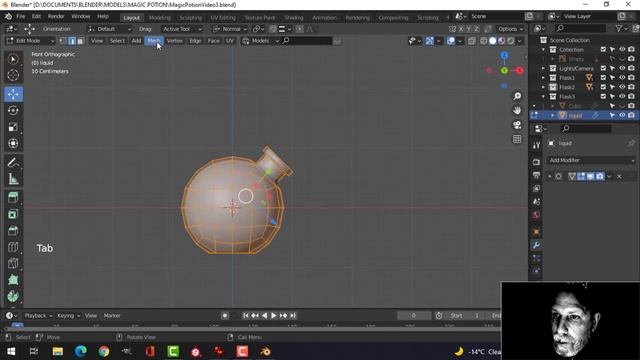The image size is (640, 360).
Task: Switch to material preview shading
Action: (502, 41)
